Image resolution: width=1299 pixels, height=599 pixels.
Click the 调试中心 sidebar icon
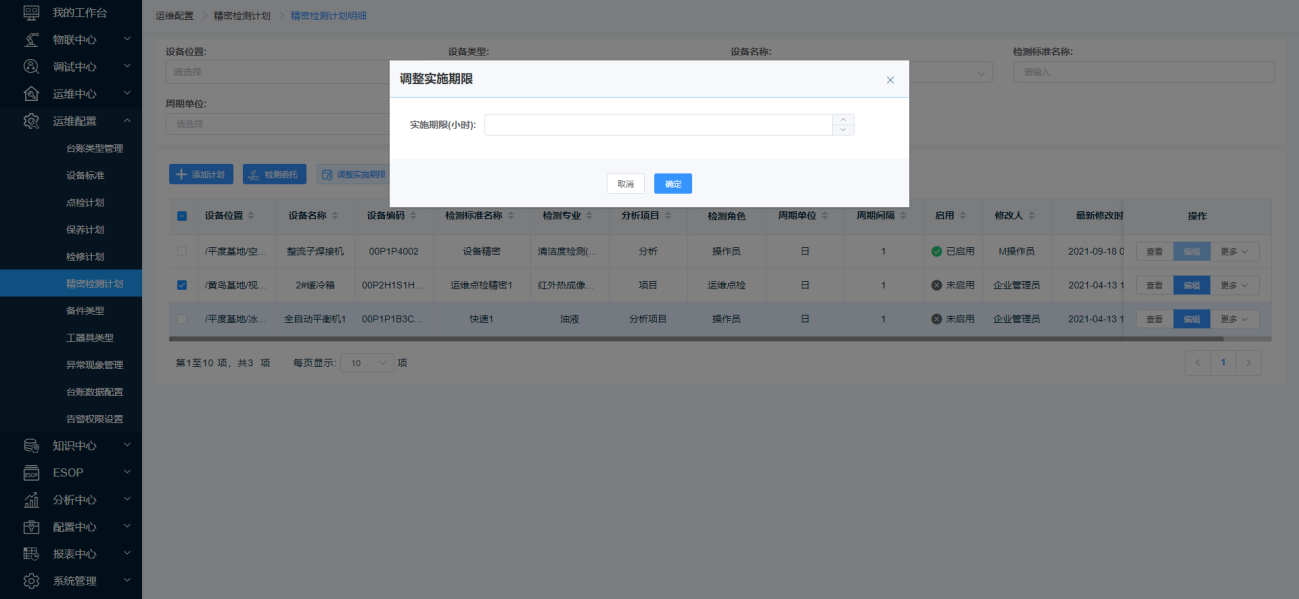pyautogui.click(x=31, y=67)
